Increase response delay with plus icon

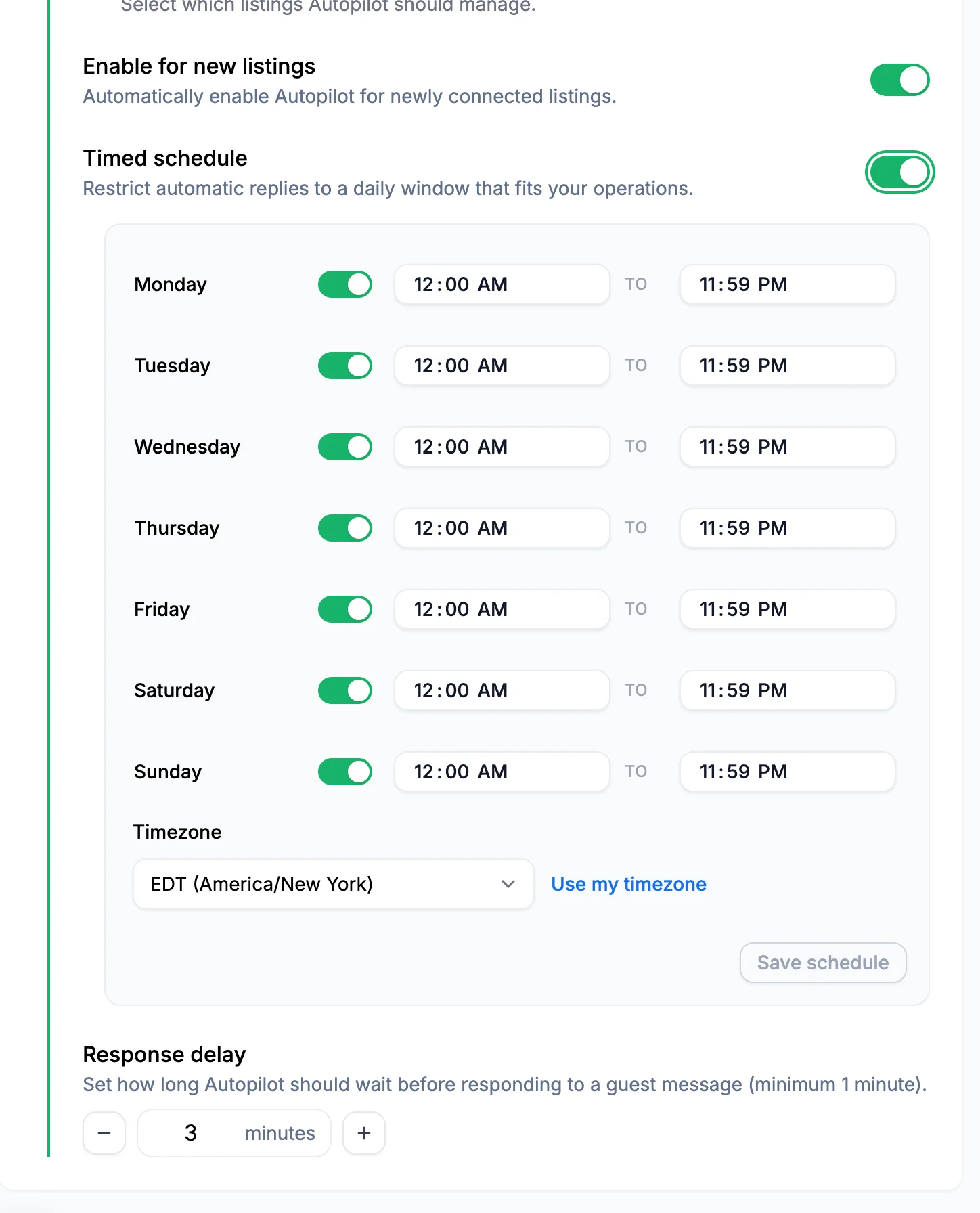coord(364,1133)
